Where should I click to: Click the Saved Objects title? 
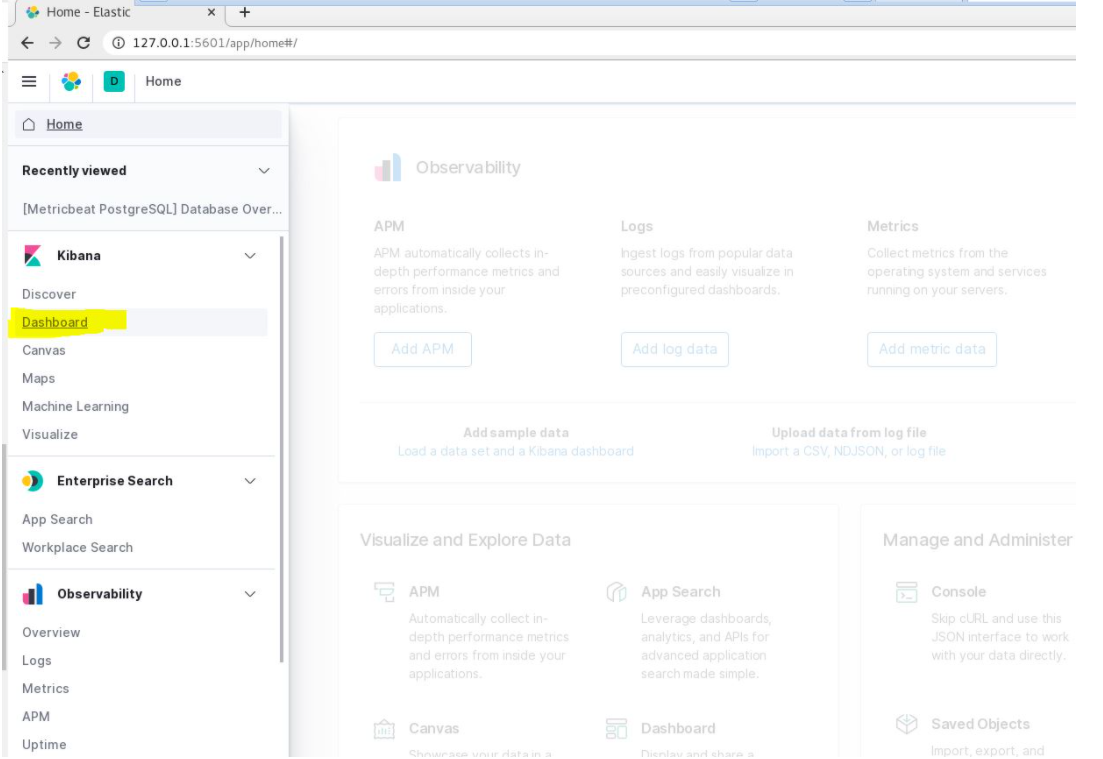(981, 725)
